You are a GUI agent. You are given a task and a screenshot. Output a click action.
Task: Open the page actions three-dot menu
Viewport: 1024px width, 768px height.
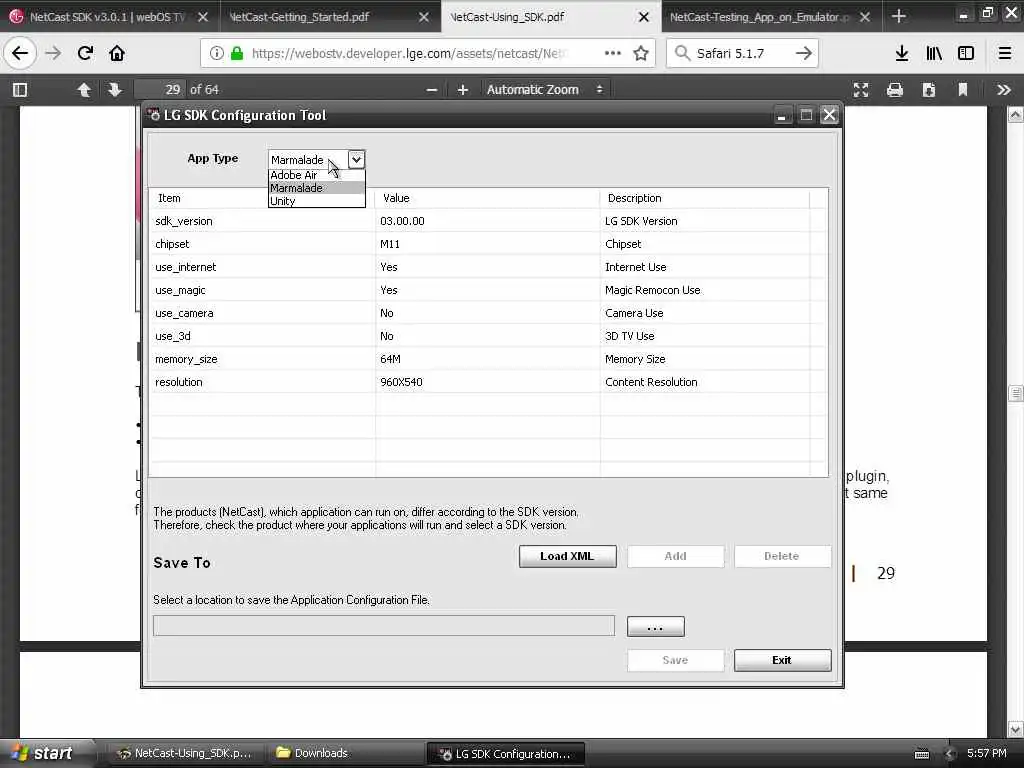pos(613,53)
